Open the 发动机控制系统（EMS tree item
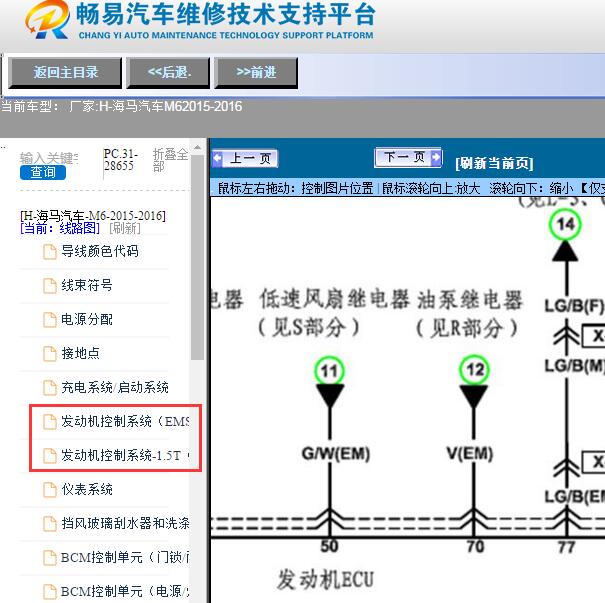Screen dimensions: 605x603 (x=125, y=421)
